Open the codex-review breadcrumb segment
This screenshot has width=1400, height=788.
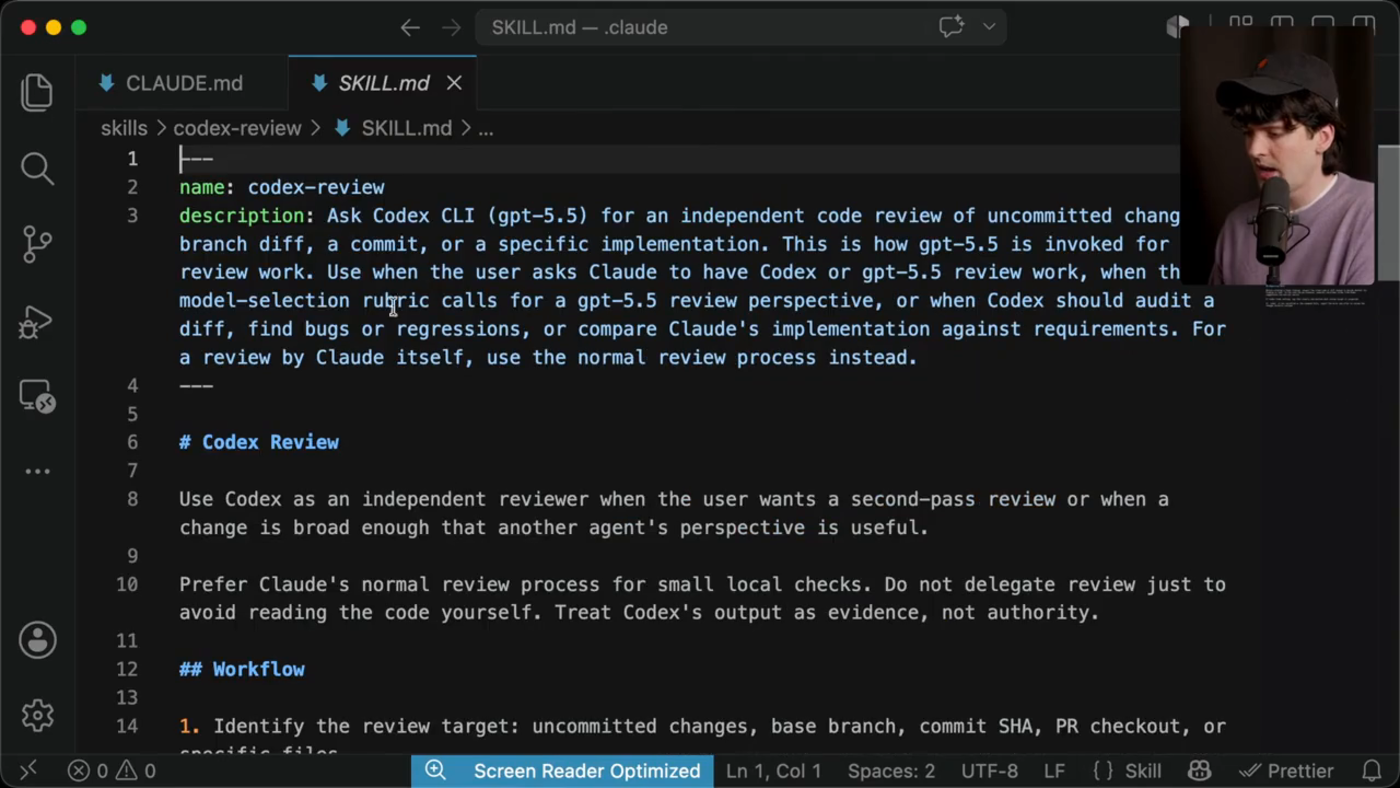coord(237,128)
